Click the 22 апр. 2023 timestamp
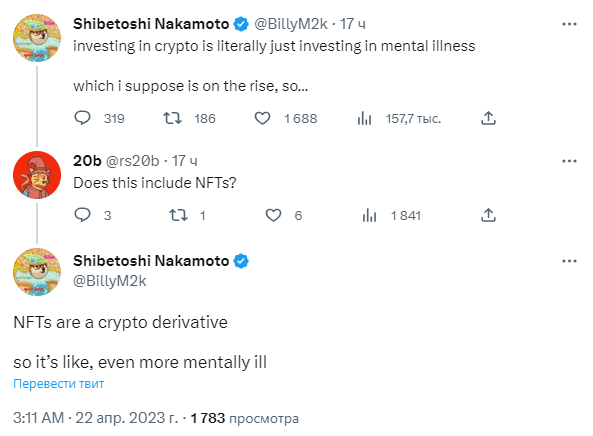The width and height of the screenshot is (593, 436). pyautogui.click(x=126, y=418)
